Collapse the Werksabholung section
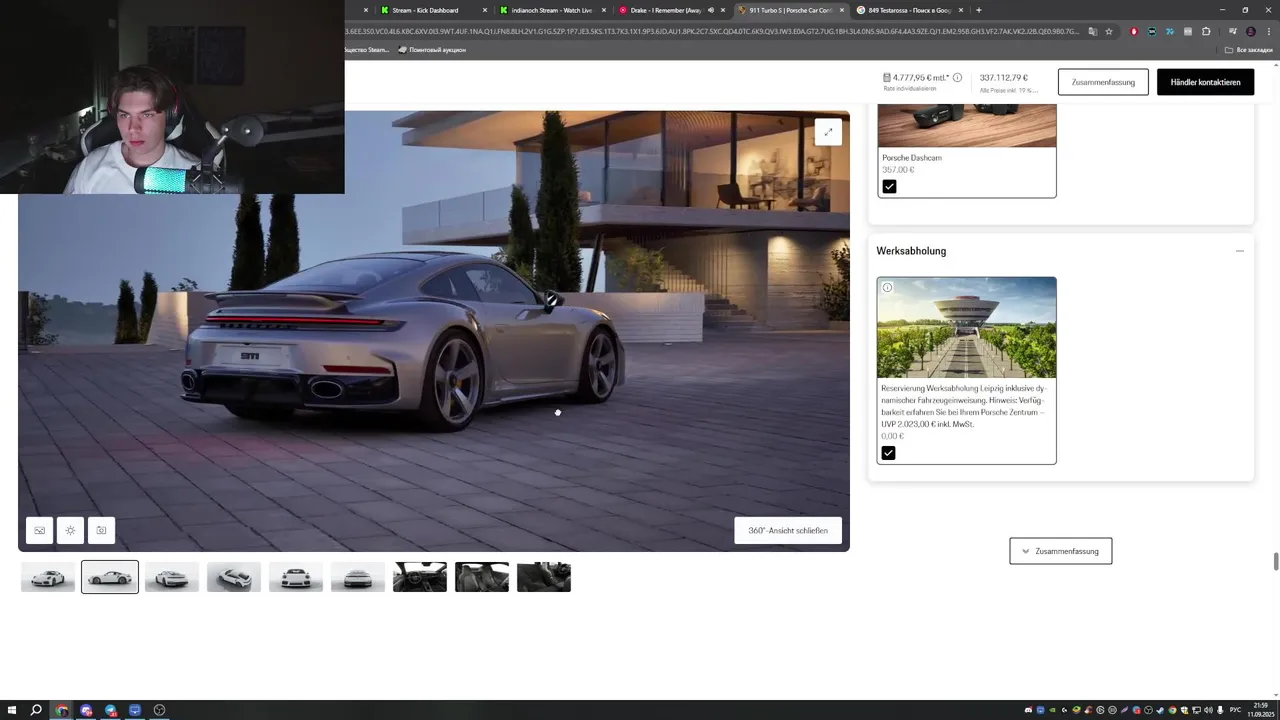The width and height of the screenshot is (1280, 720). click(x=1240, y=251)
